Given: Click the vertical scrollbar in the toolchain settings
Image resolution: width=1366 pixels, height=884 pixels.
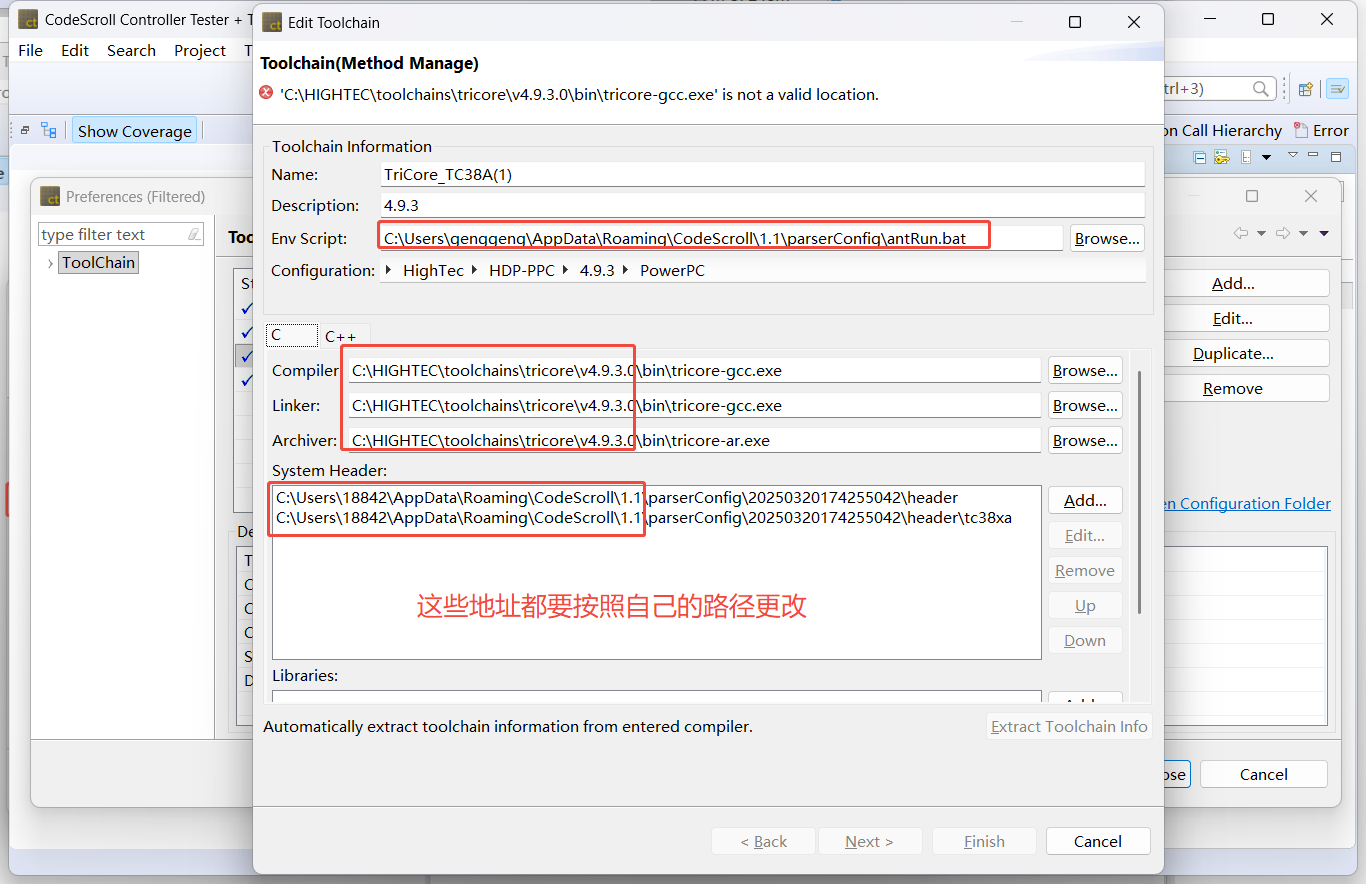Looking at the screenshot, I should pyautogui.click(x=1139, y=490).
